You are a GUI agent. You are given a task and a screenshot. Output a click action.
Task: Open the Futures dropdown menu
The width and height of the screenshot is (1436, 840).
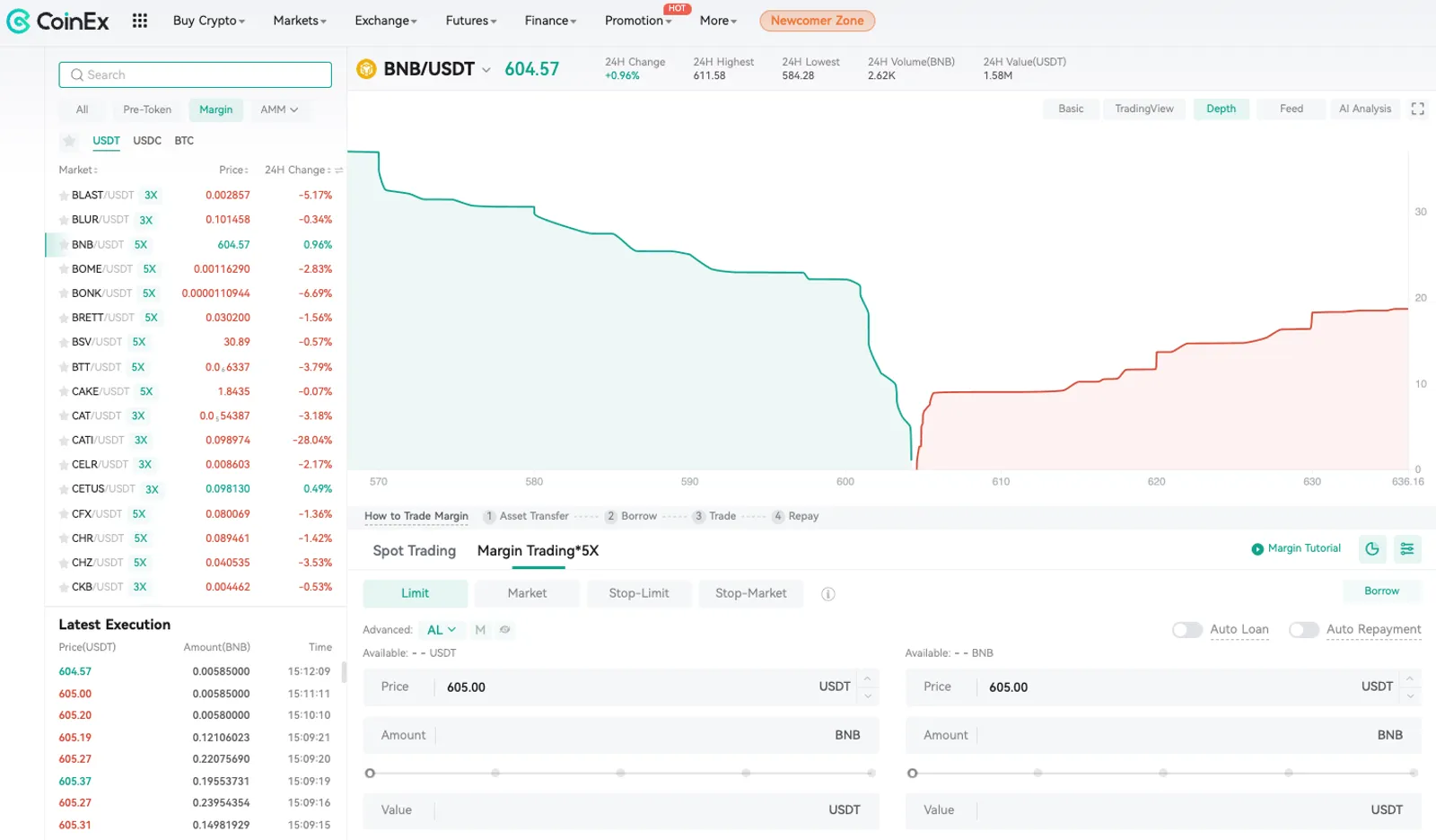pyautogui.click(x=471, y=21)
